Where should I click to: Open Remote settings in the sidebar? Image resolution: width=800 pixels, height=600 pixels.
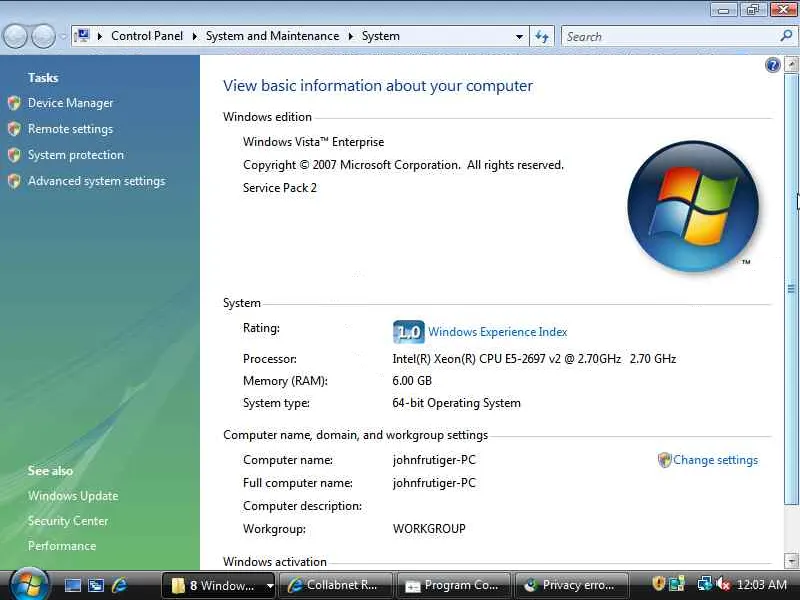70,129
